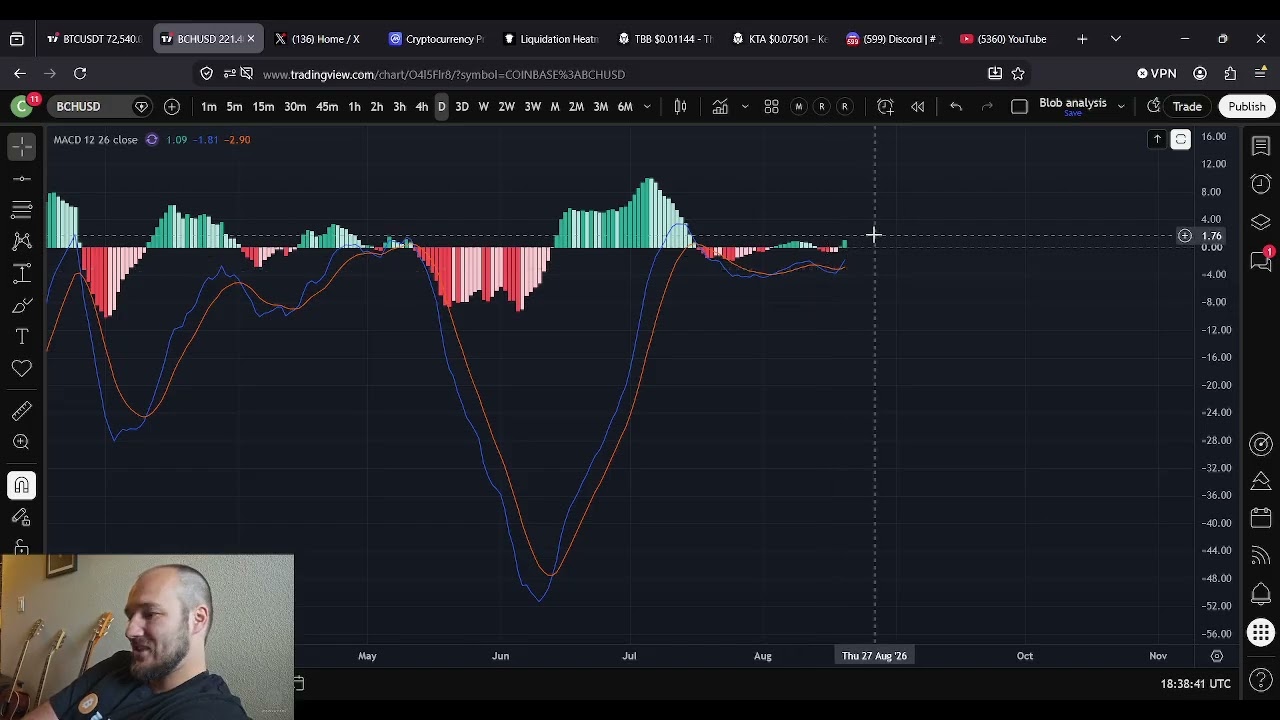Switch to the Liquidation Heatmap tab
This screenshot has height=720, width=1280.
click(551, 39)
